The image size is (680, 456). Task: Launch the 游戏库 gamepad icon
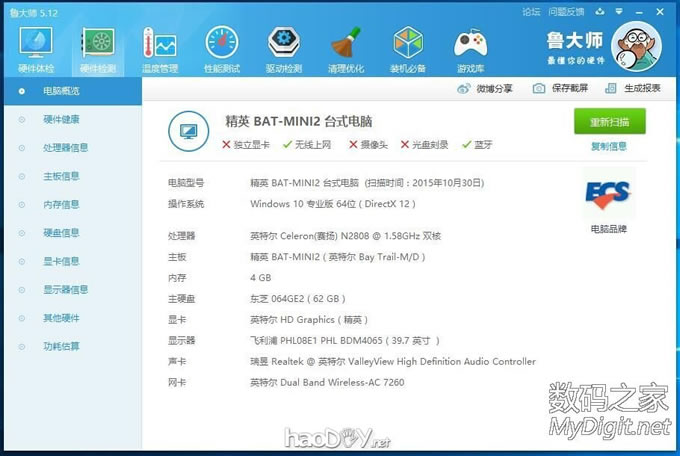470,45
